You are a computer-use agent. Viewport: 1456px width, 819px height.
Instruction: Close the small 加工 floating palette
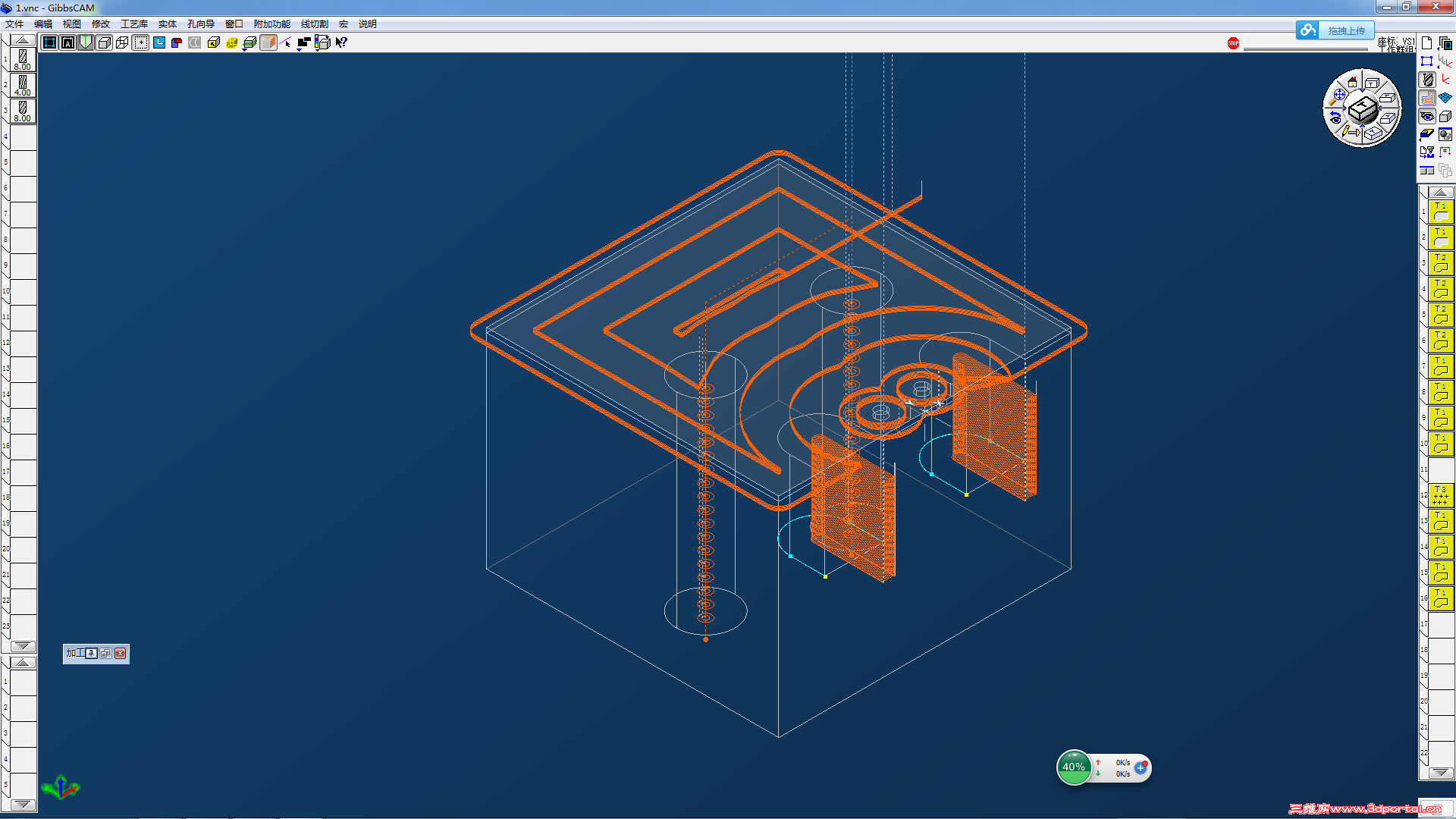point(120,653)
